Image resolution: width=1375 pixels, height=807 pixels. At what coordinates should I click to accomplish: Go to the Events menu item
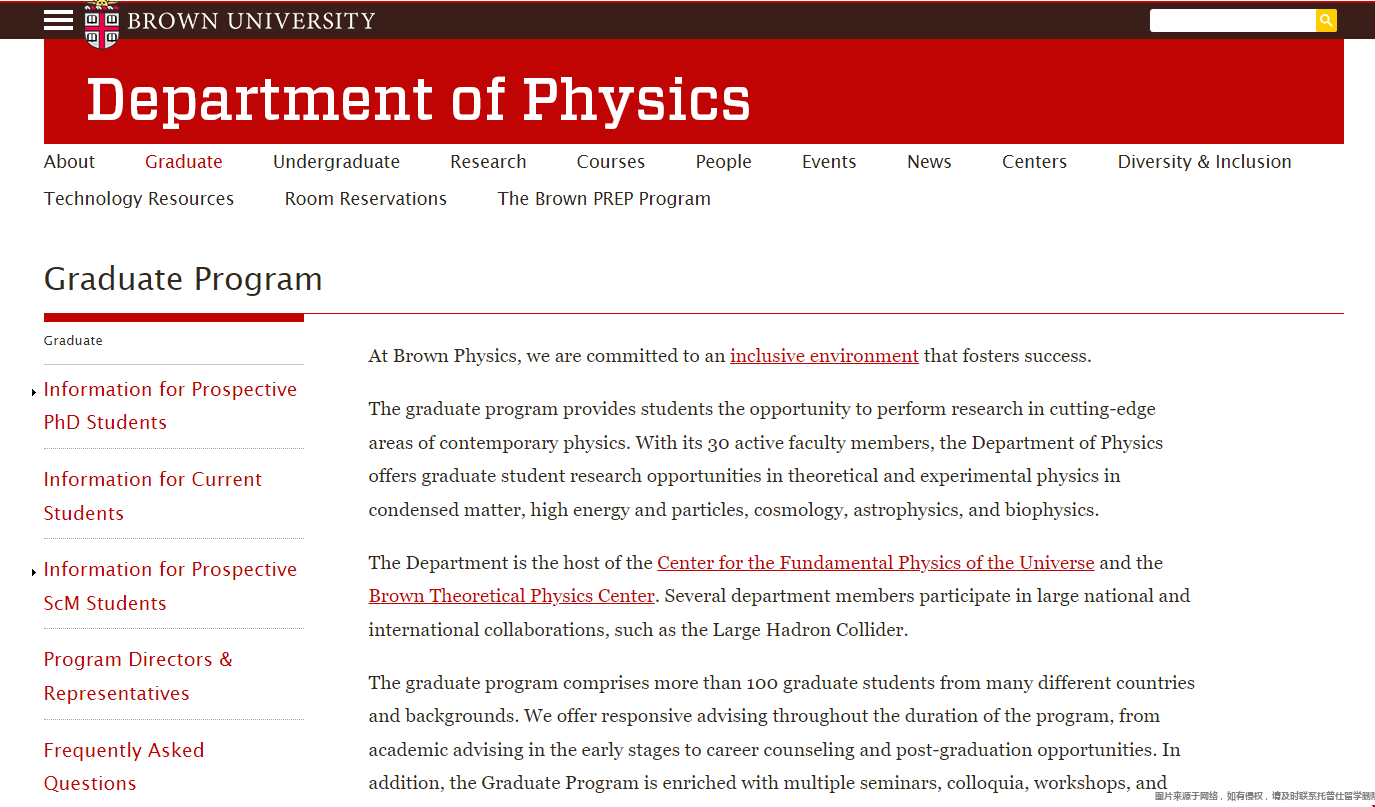click(829, 162)
